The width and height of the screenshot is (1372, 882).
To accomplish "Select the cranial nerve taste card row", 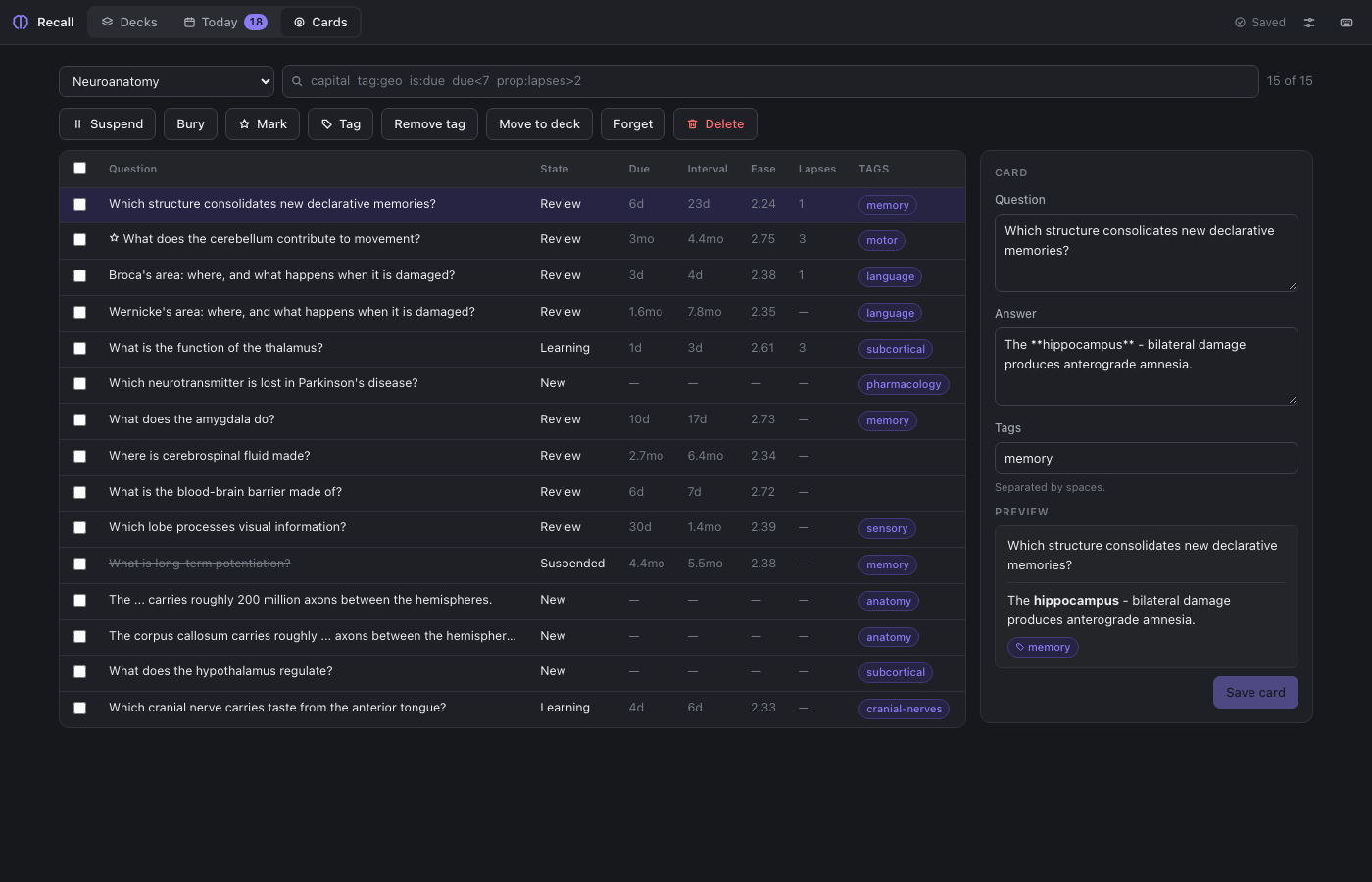I will (513, 709).
